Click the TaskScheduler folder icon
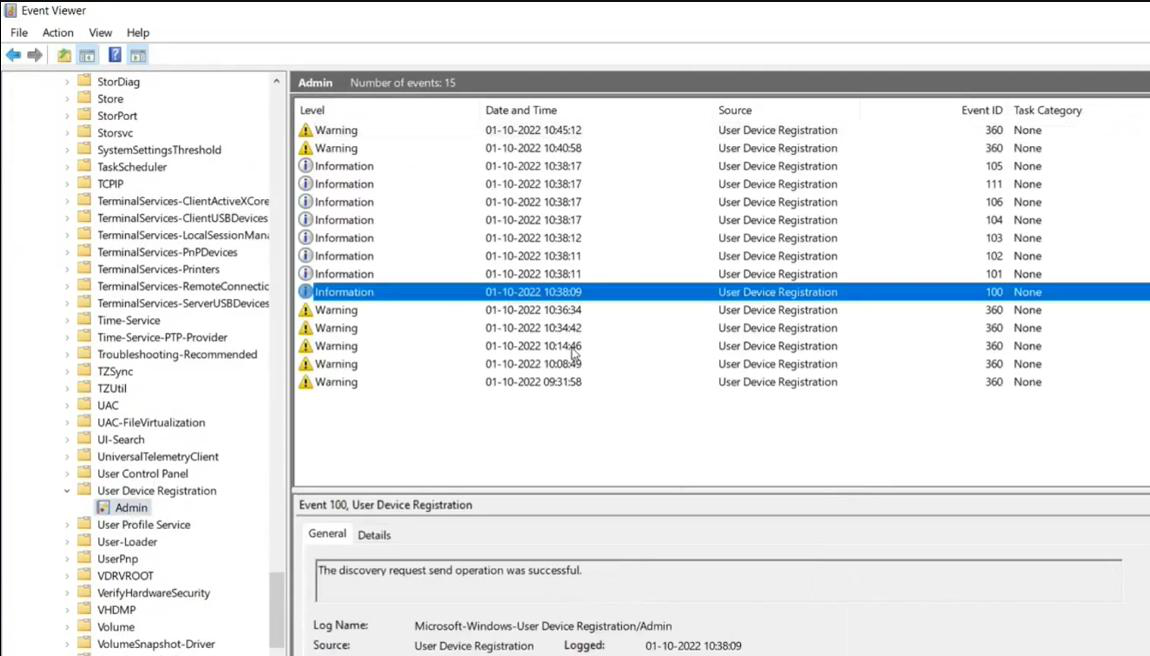1150x656 pixels. 84,166
